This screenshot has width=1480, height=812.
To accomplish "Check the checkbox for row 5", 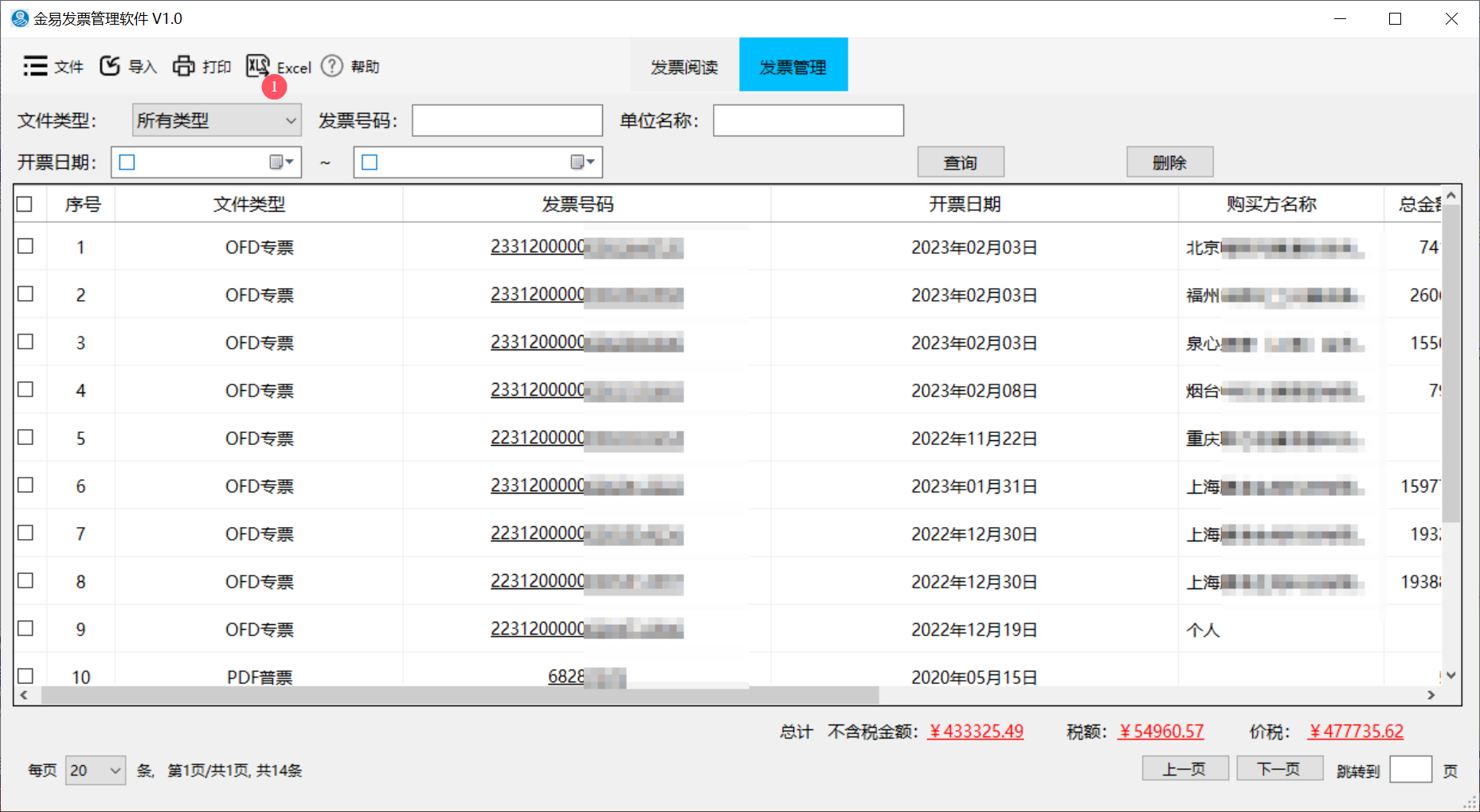I will (x=25, y=438).
